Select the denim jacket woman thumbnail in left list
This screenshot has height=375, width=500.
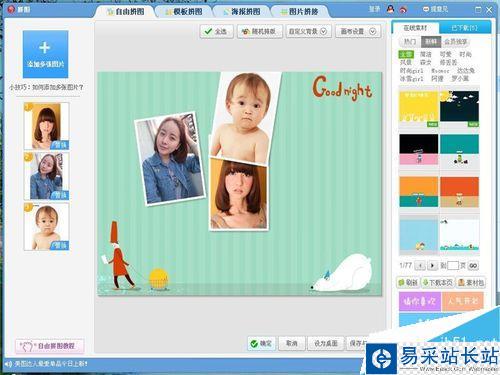(x=46, y=176)
